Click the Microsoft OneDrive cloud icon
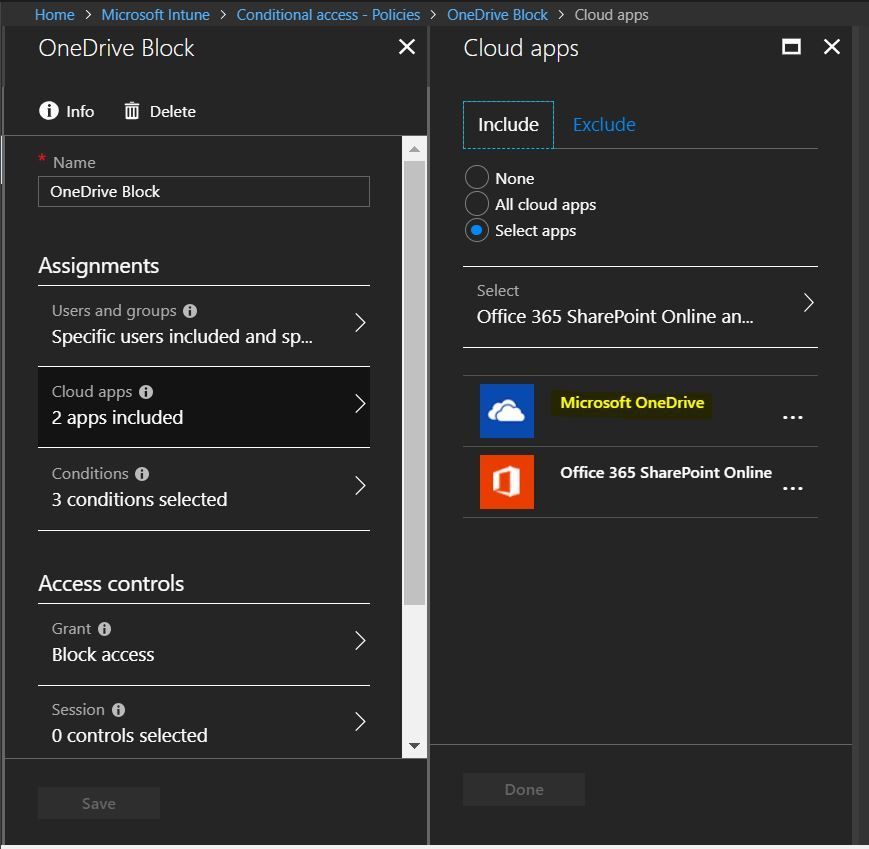 (507, 411)
